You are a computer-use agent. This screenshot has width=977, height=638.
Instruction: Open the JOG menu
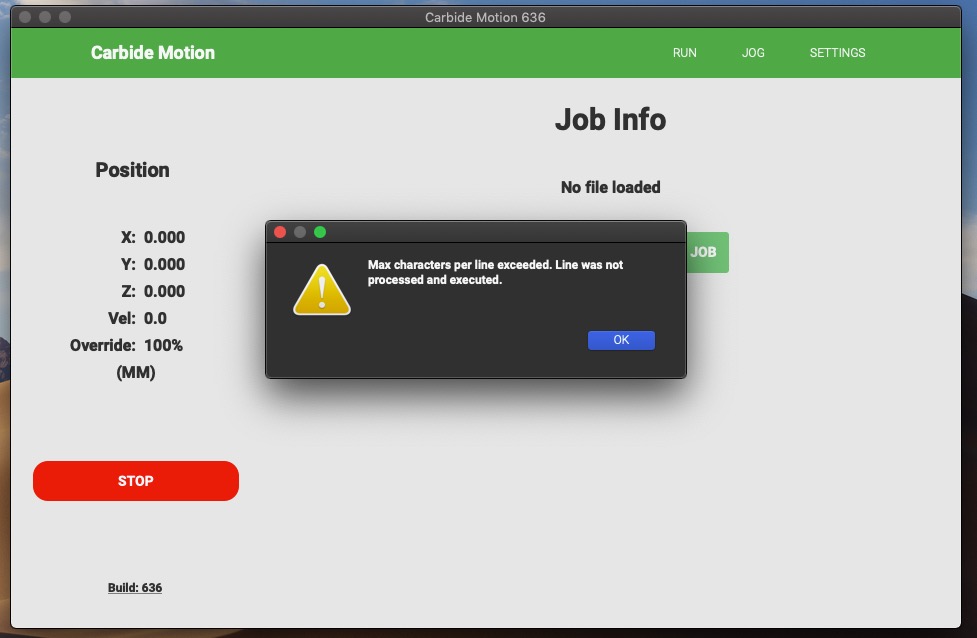coord(753,53)
